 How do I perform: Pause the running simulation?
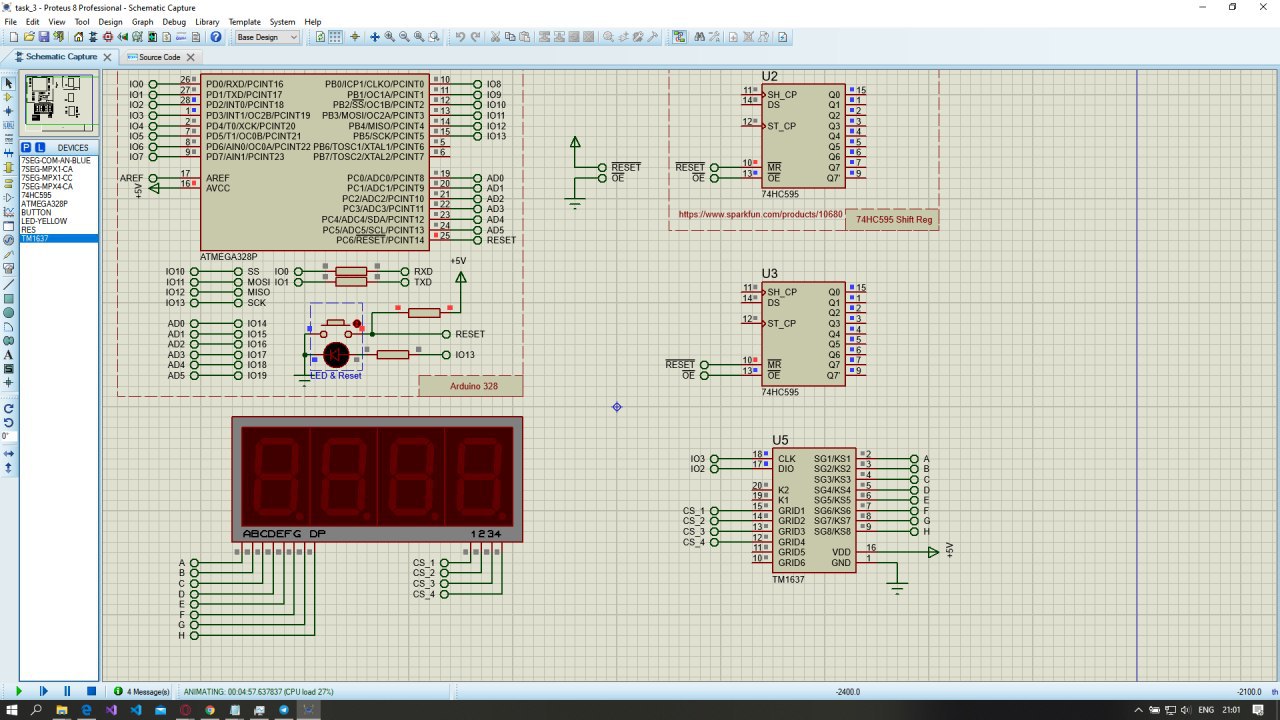coord(67,691)
